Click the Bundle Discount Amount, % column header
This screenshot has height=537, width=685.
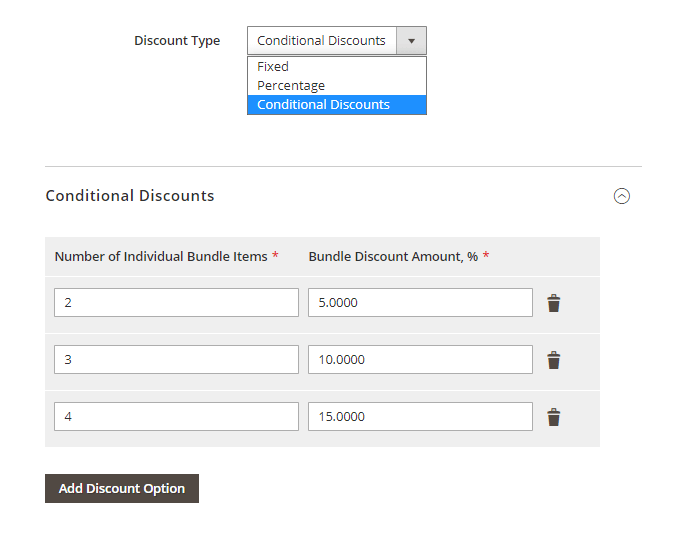pyautogui.click(x=393, y=257)
